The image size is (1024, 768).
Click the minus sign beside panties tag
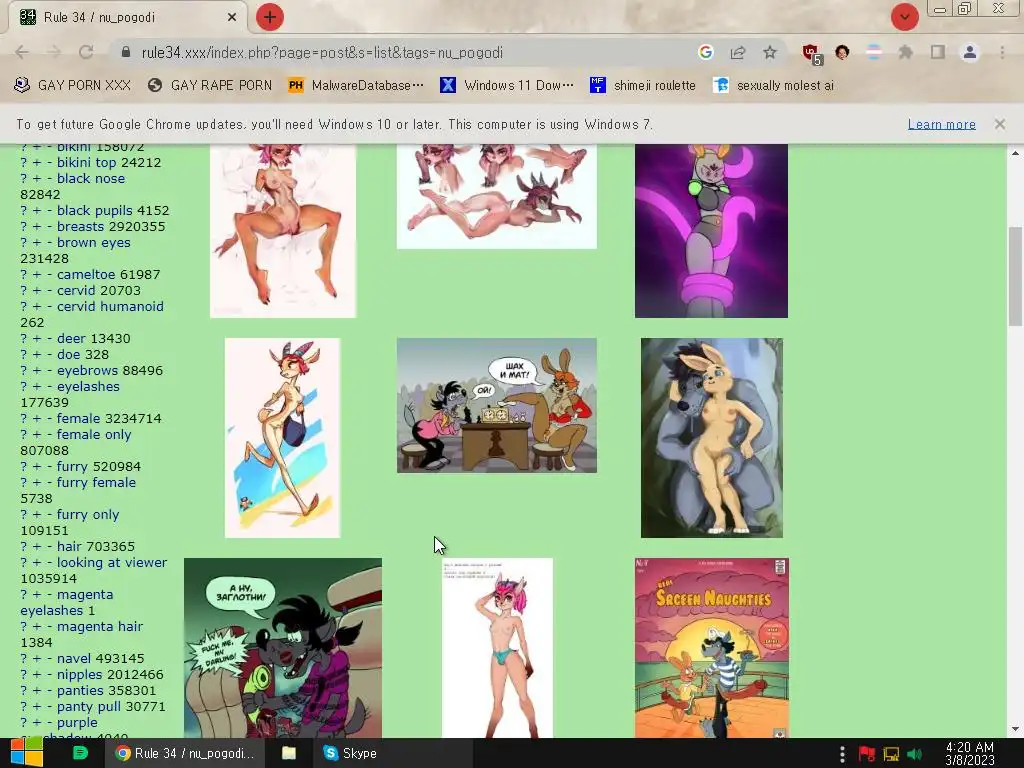point(49,690)
